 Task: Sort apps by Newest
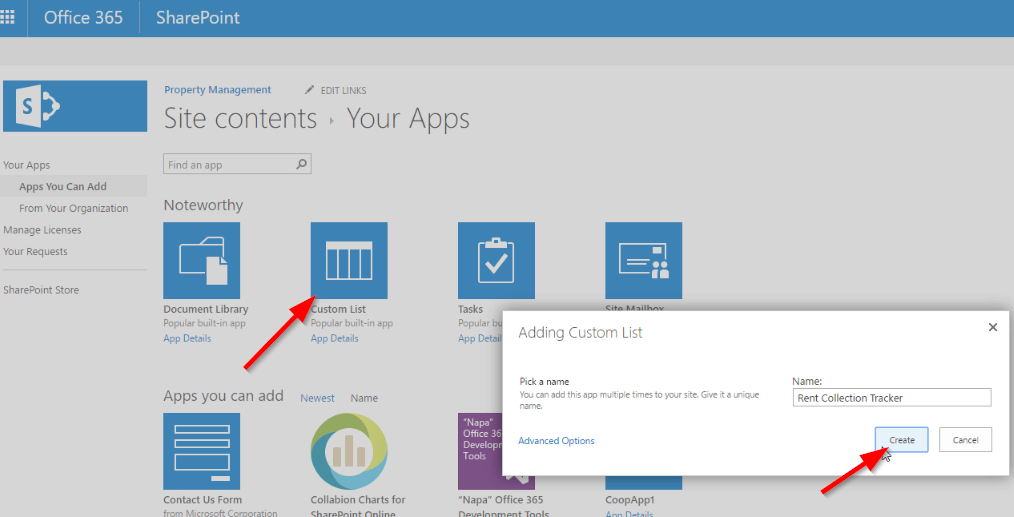(317, 398)
